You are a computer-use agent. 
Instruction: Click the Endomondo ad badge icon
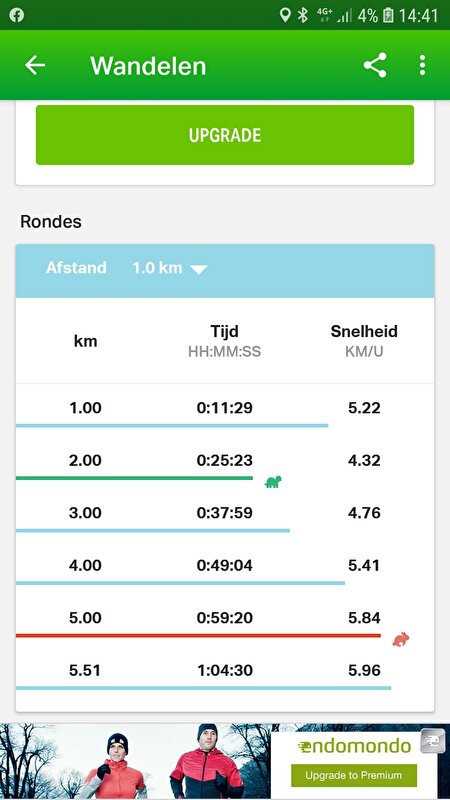(x=433, y=741)
